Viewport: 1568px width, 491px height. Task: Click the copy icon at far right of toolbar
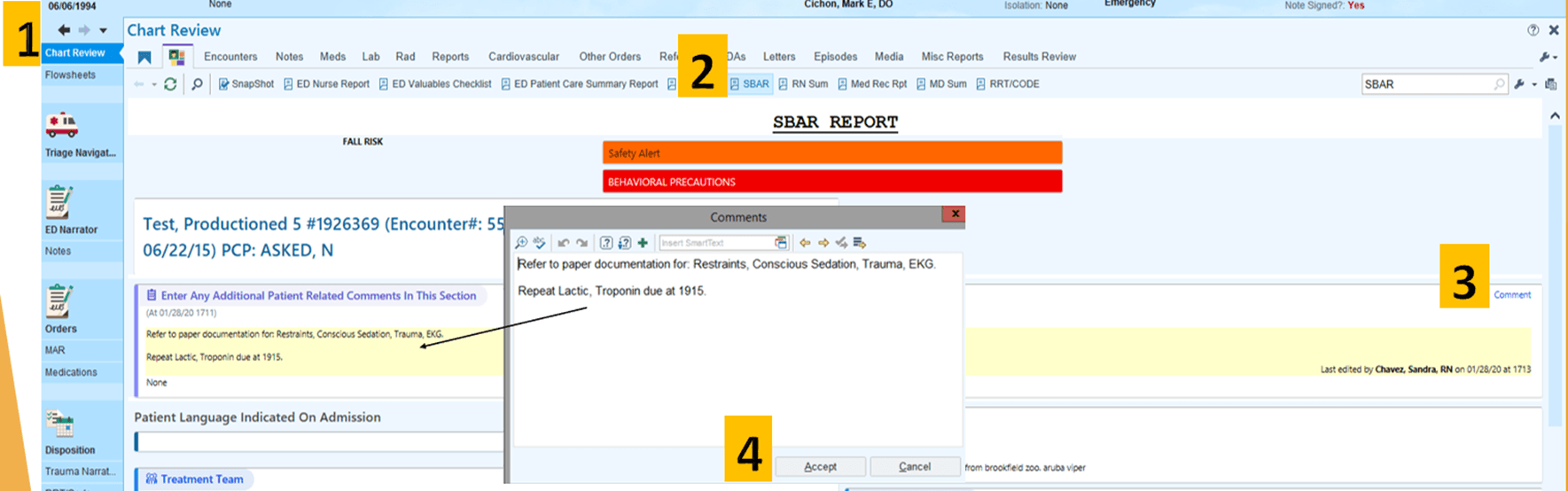click(1550, 84)
